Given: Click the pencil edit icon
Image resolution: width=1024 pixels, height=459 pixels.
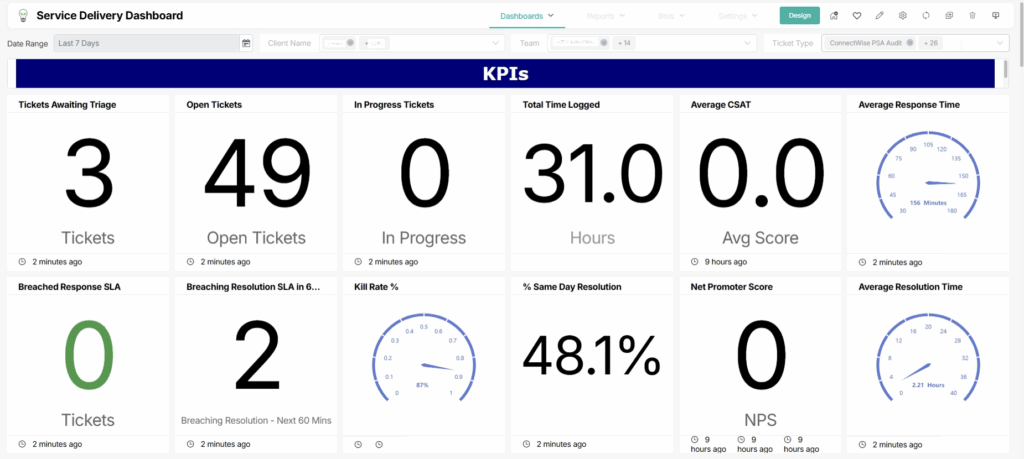Looking at the screenshot, I should 880,16.
